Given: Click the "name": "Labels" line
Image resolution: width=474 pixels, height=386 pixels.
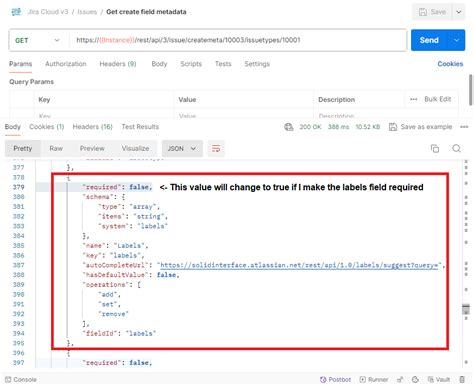Looking at the screenshot, I should [115, 245].
